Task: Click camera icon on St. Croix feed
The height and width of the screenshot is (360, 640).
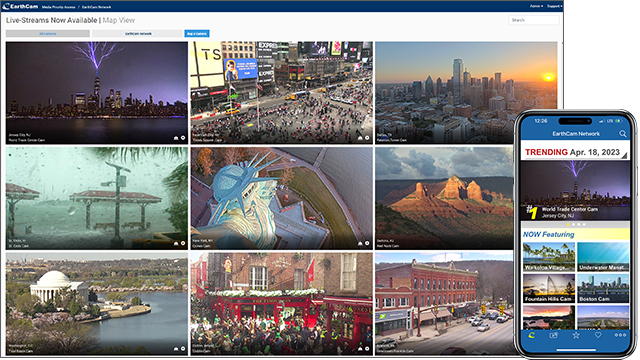Action: click(x=176, y=243)
